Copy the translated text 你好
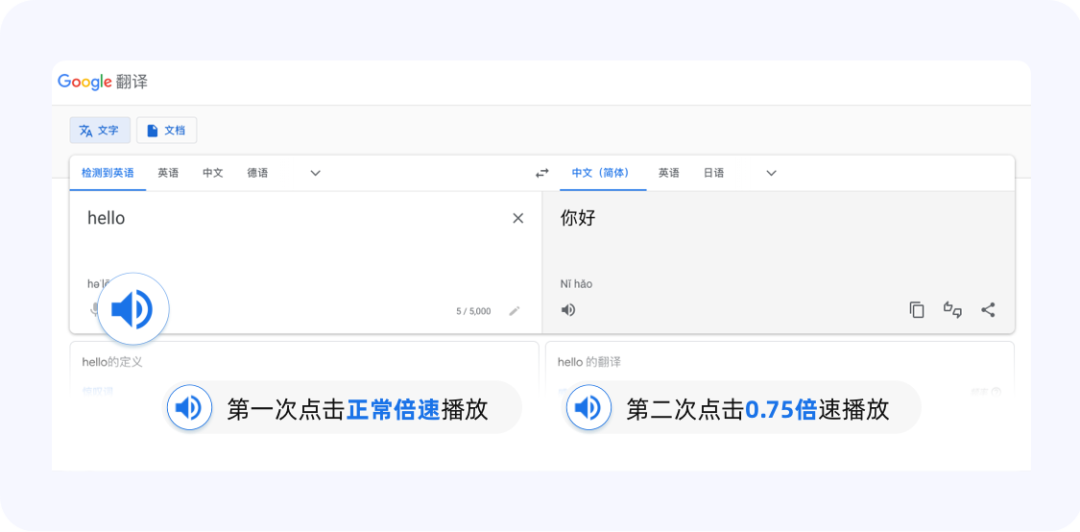Image resolution: width=1080 pixels, height=532 pixels. [917, 310]
